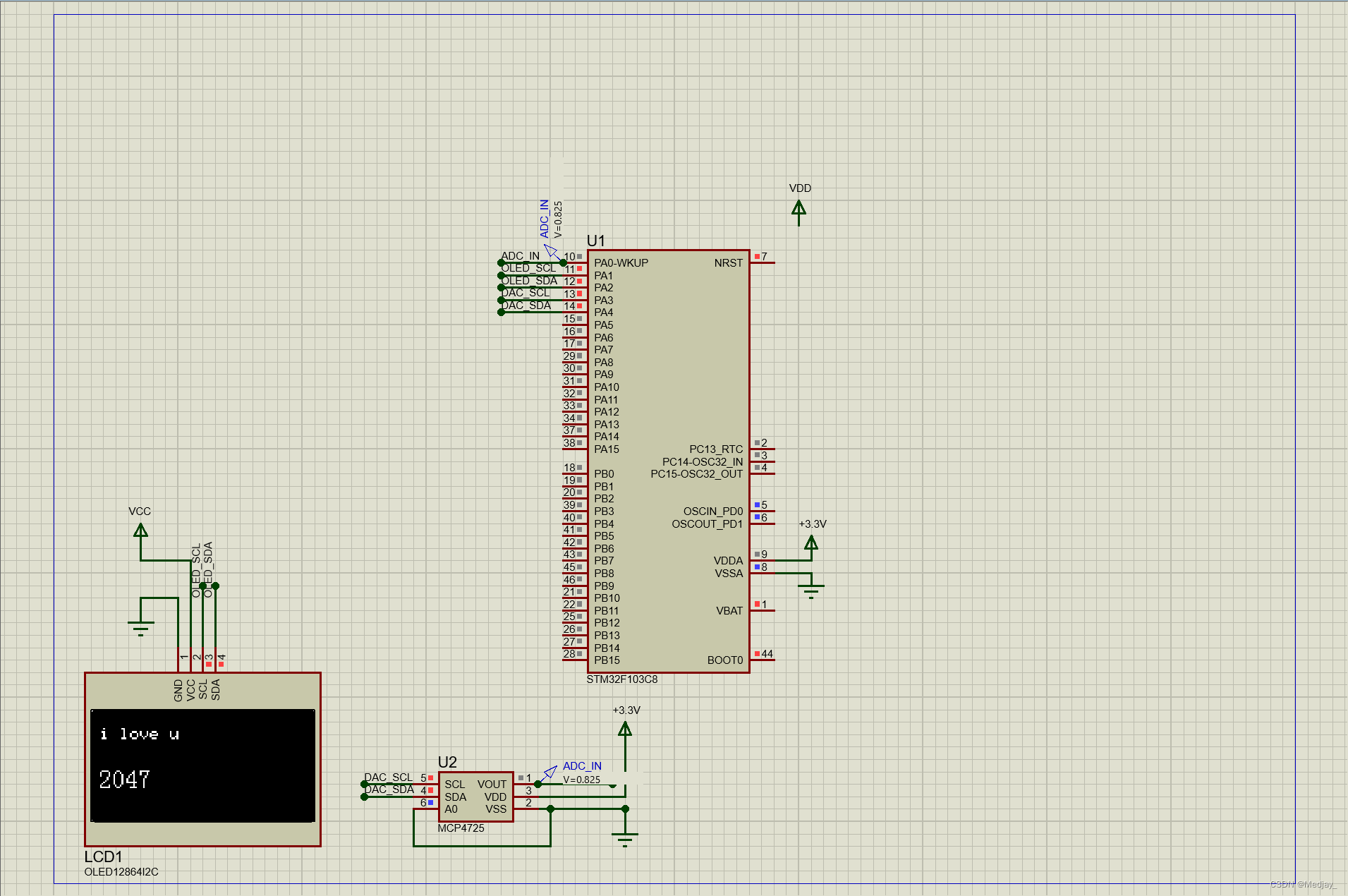Click the PA0-WKUP pin 10 of U1
Screen dimensions: 1348x896
pos(578,262)
